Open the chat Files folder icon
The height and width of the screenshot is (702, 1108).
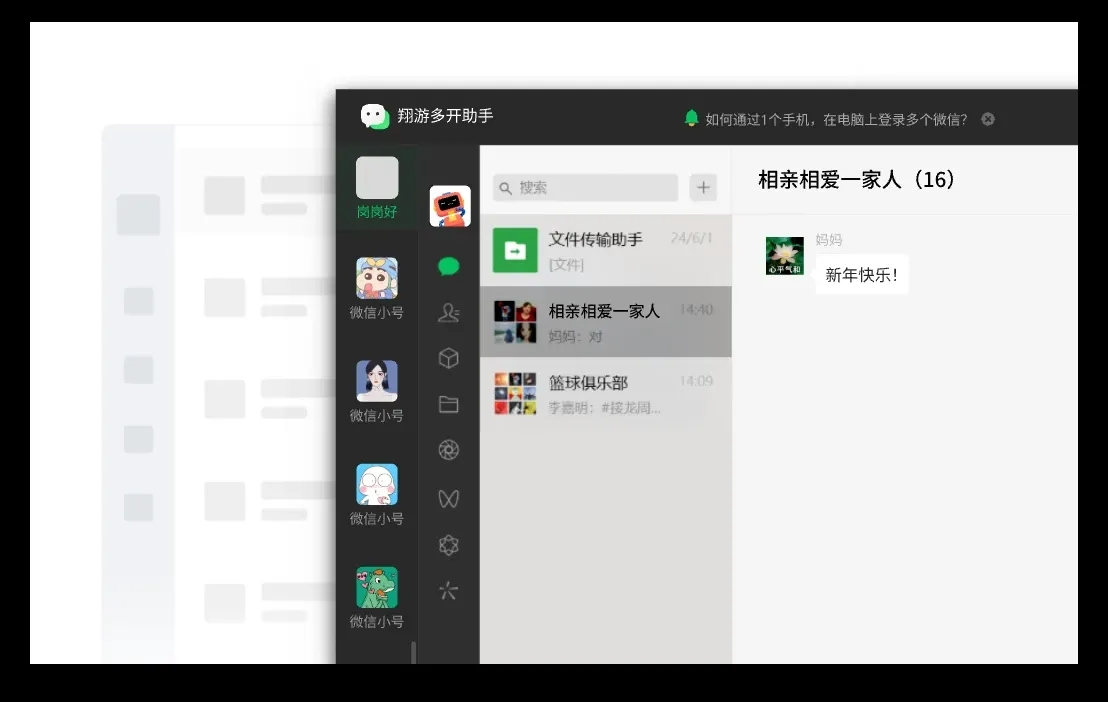448,403
